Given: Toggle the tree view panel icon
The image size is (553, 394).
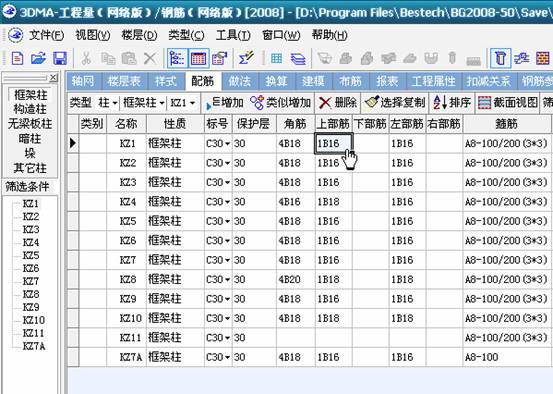Looking at the screenshot, I should [177, 58].
